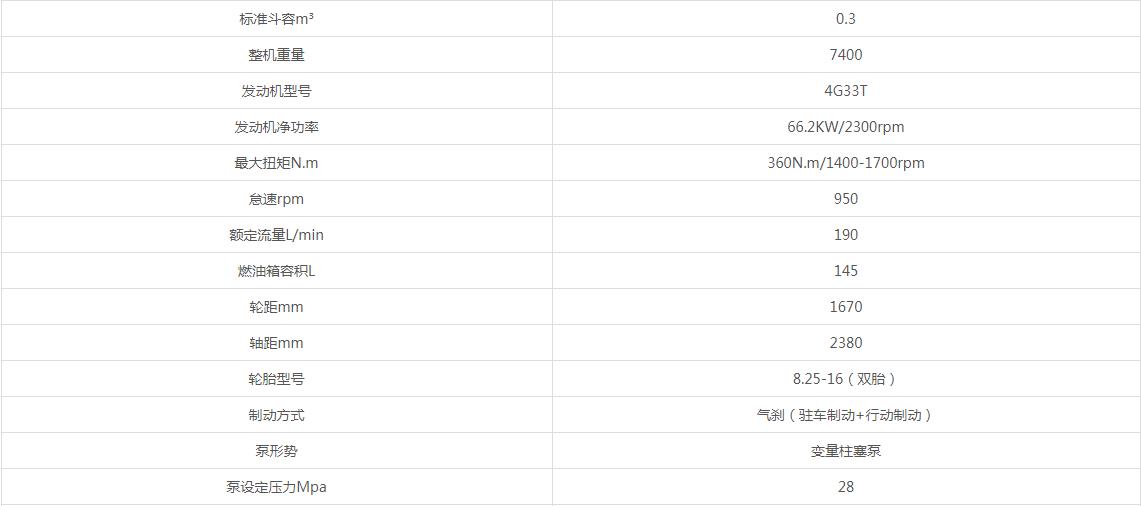This screenshot has height=506, width=1141.
Task: Click the 额定流量L/min label
Action: tap(277, 235)
